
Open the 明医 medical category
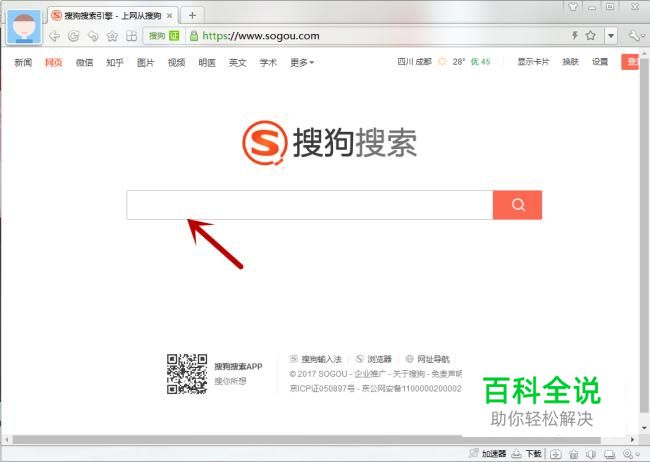tap(207, 63)
